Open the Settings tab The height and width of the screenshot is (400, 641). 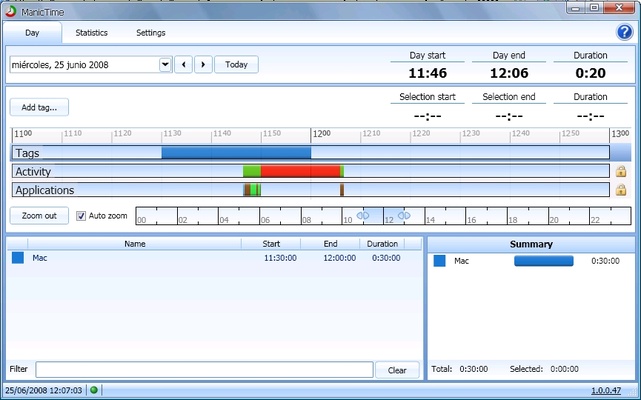click(x=151, y=33)
